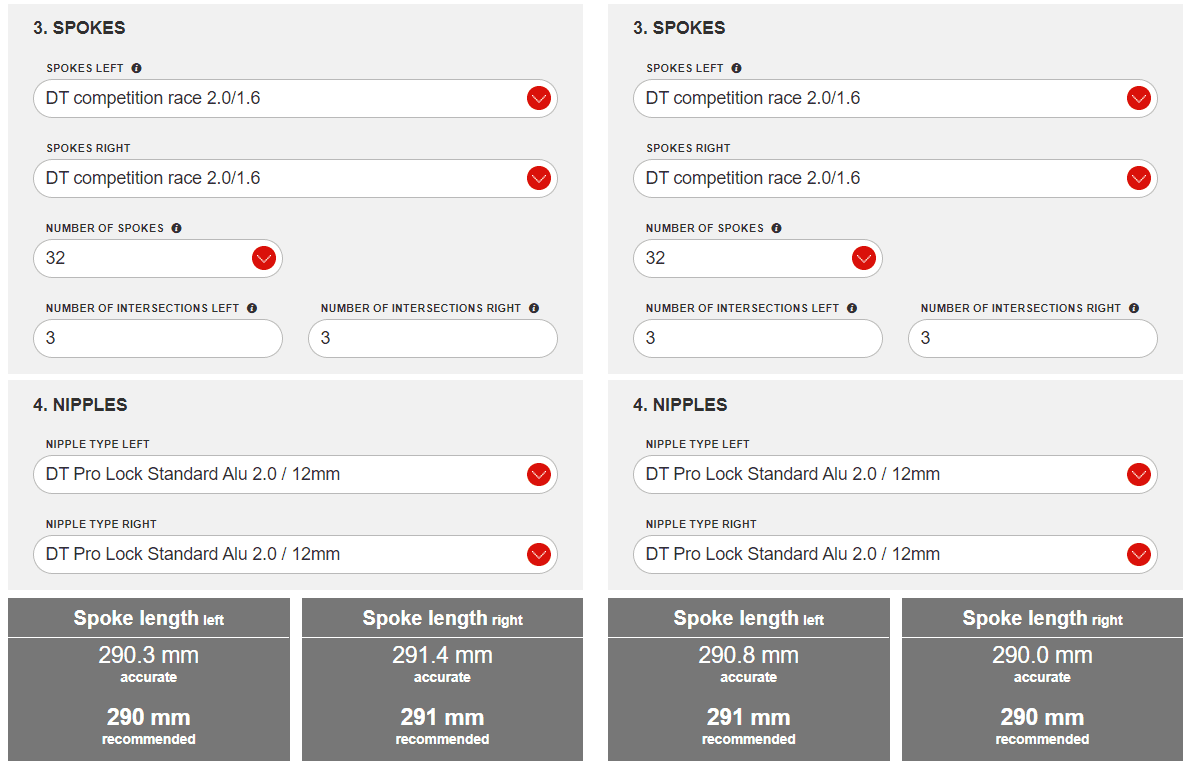Viewport: 1193px width, 764px height.
Task: Click info icon beside Spokes Left in left panel
Action: point(137,68)
